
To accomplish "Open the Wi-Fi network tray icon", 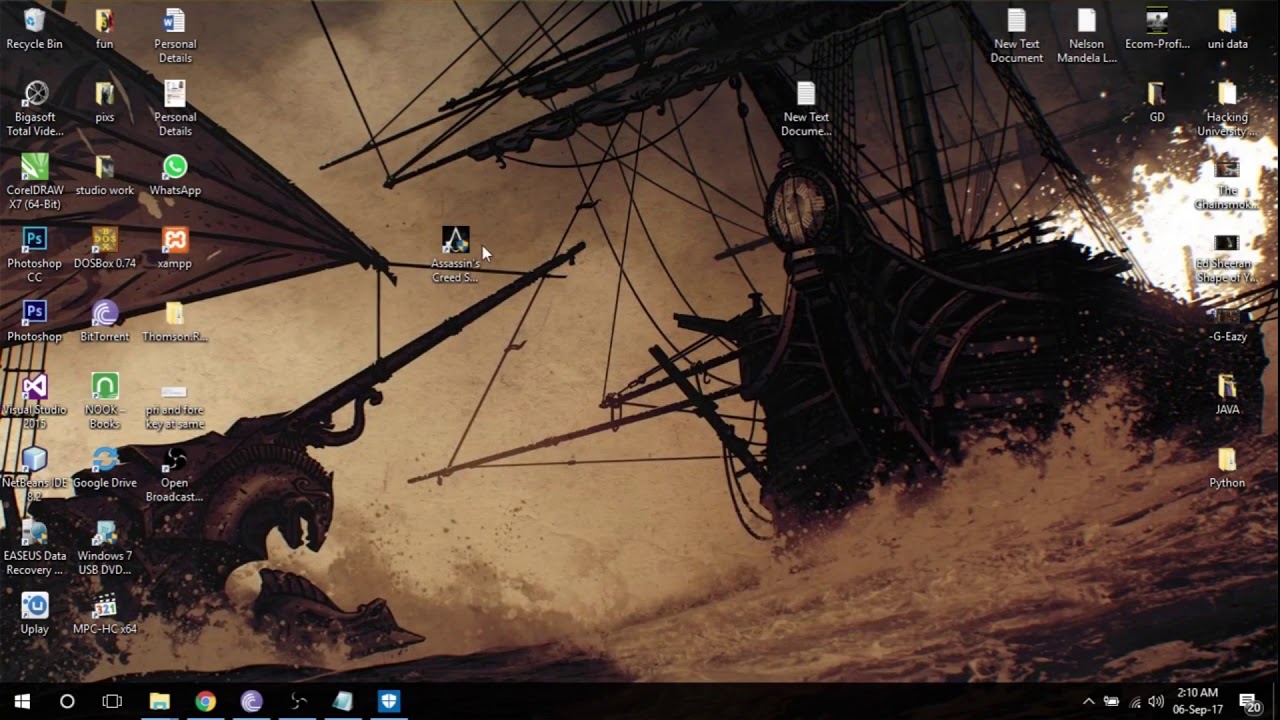I will coord(1135,702).
